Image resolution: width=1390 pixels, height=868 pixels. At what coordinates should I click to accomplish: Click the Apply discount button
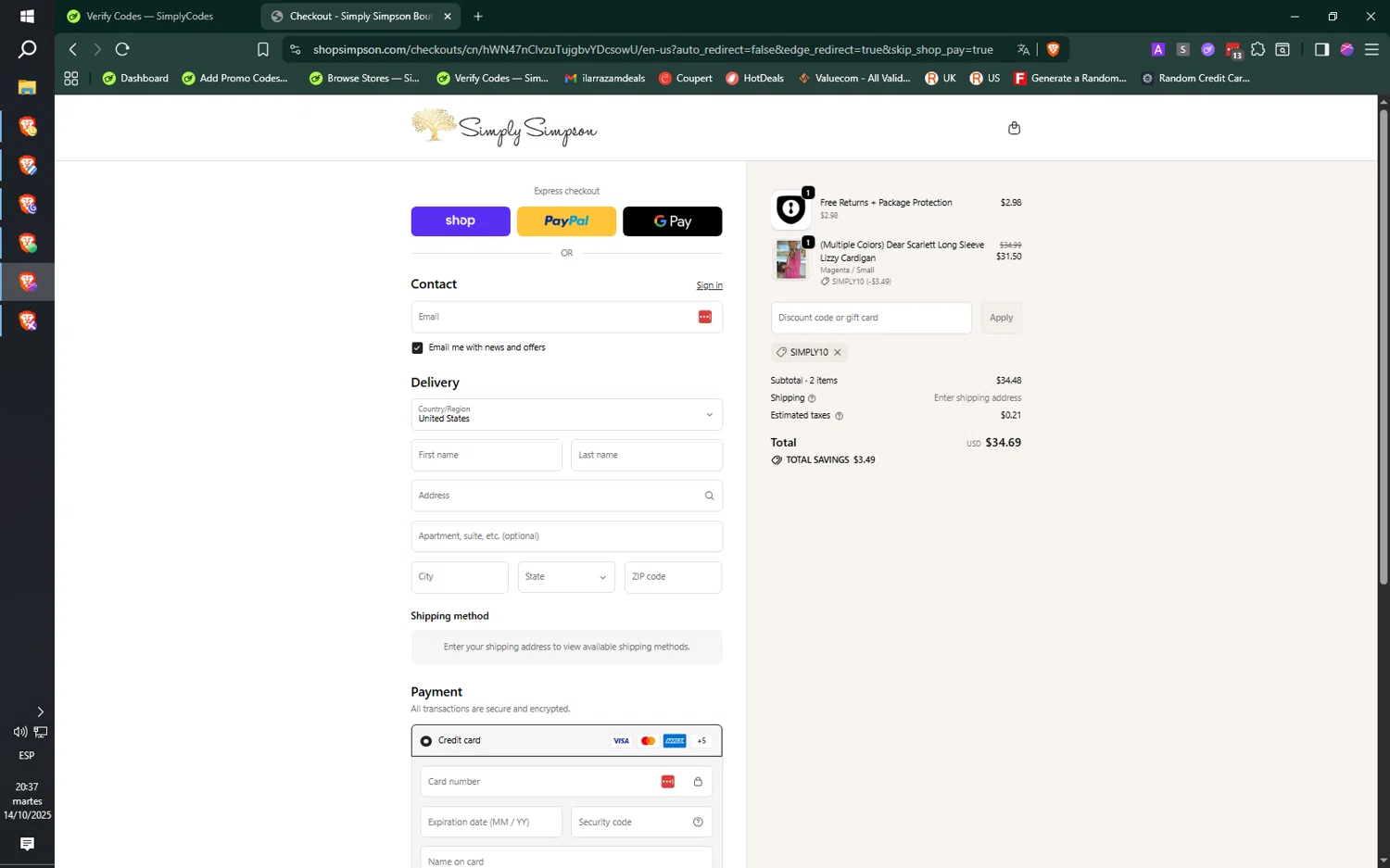[1001, 318]
